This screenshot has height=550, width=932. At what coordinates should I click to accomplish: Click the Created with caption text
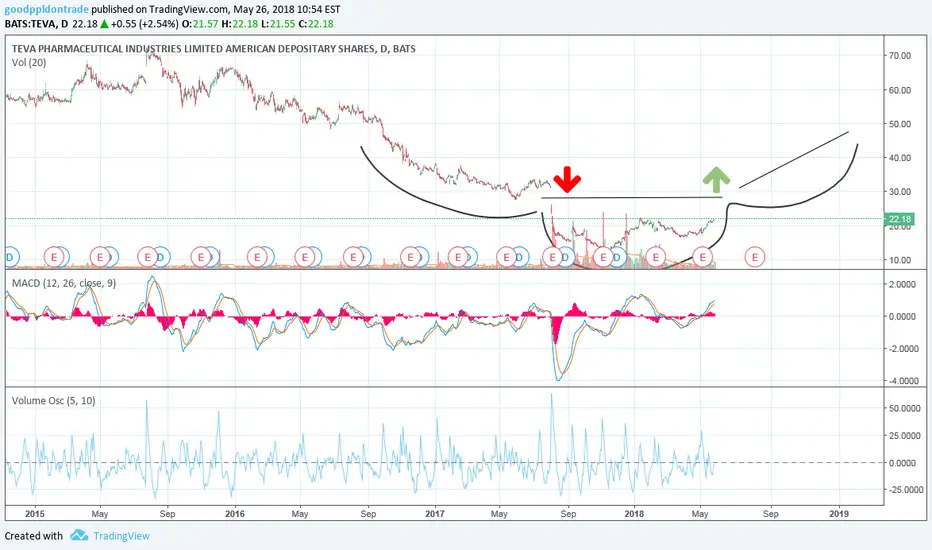click(x=33, y=536)
